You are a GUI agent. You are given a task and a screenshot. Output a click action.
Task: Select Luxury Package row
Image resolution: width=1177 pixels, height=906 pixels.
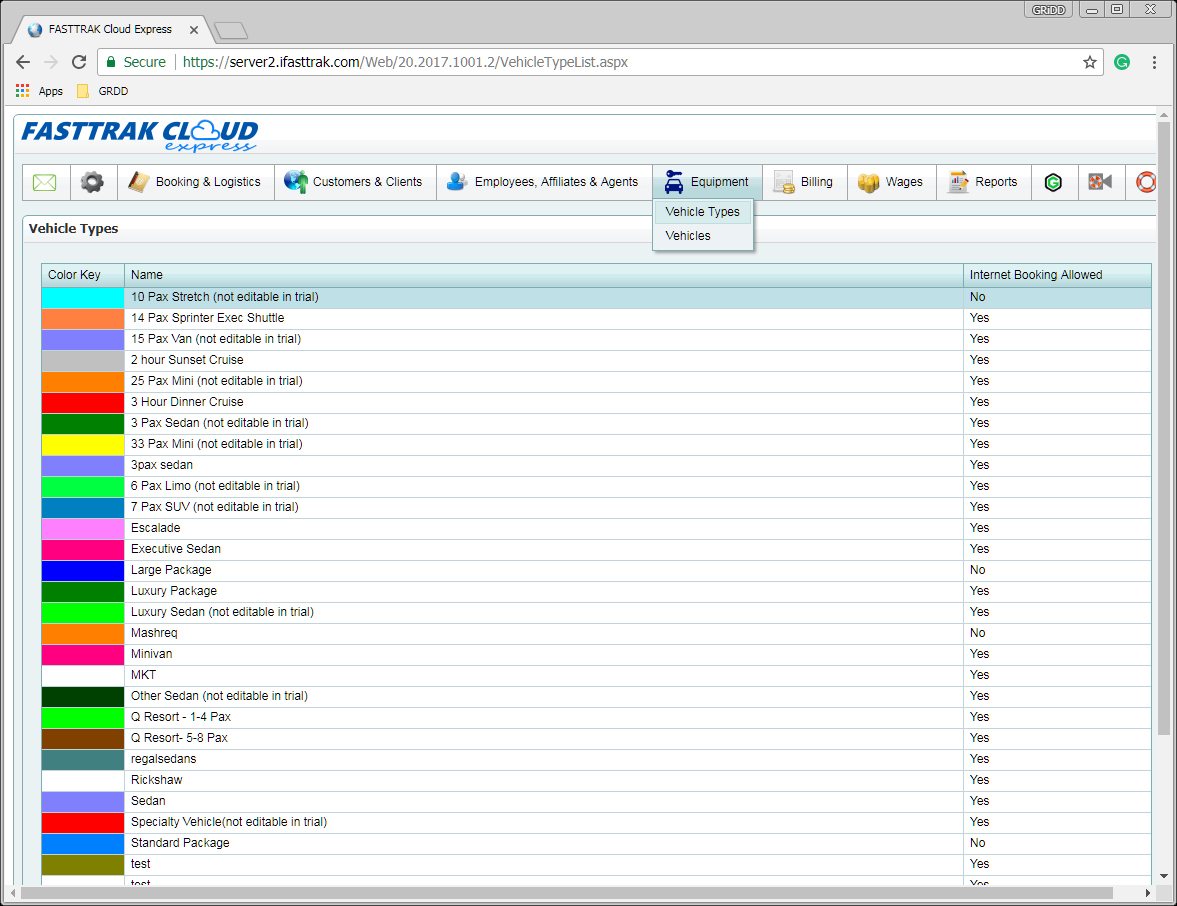point(596,591)
